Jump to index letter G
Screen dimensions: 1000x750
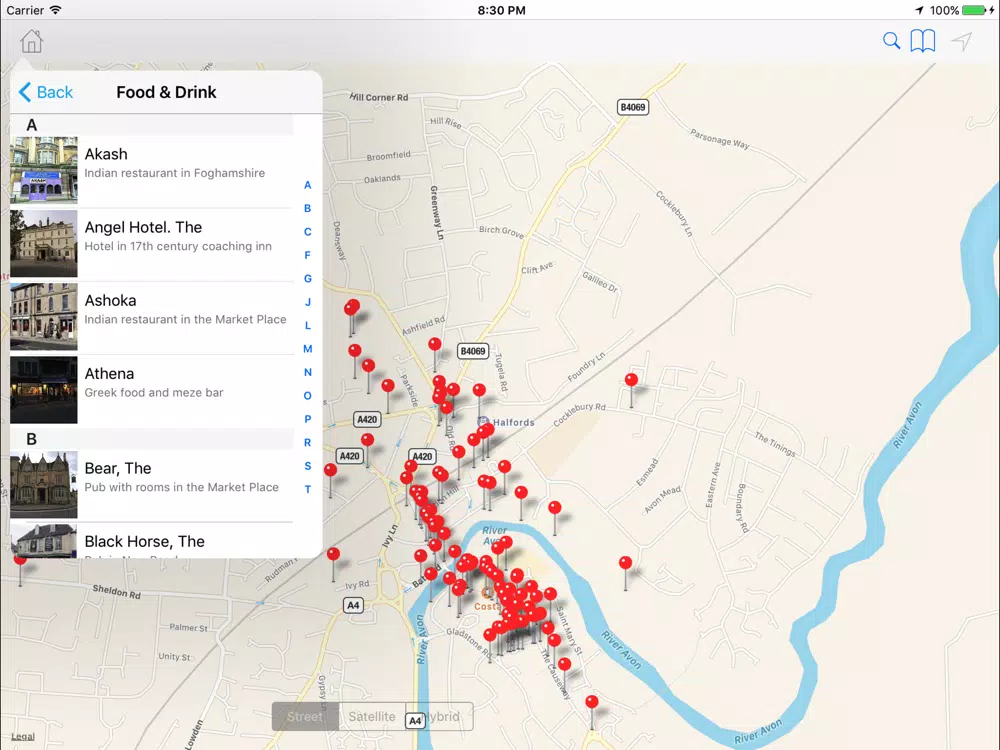pyautogui.click(x=307, y=279)
